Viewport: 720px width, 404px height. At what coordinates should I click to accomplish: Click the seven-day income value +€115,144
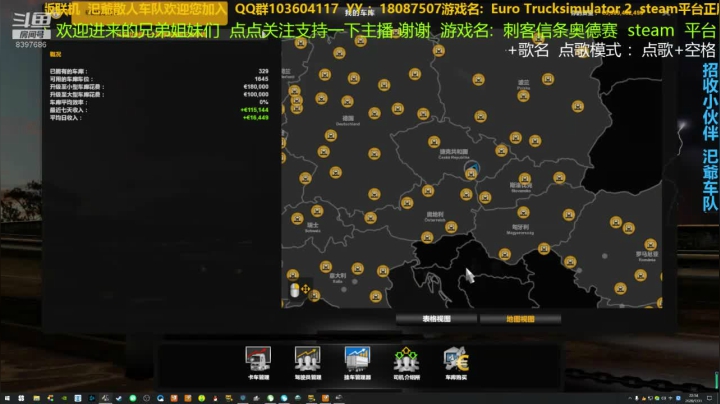(x=254, y=110)
